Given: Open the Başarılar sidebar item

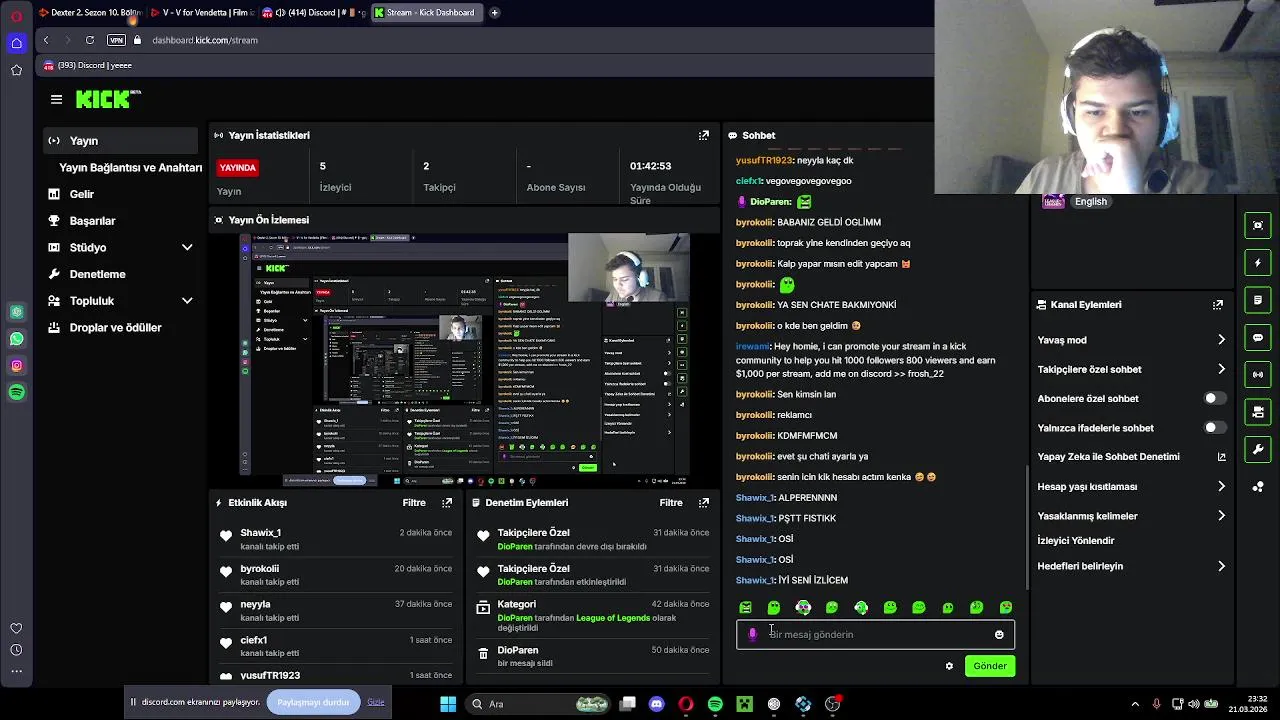Looking at the screenshot, I should pyautogui.click(x=92, y=221).
